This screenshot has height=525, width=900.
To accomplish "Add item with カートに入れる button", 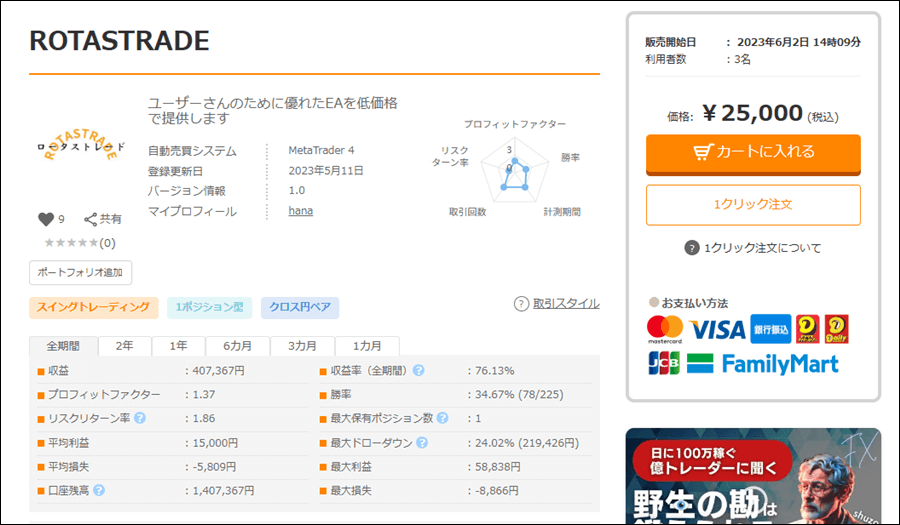I will click(x=753, y=153).
